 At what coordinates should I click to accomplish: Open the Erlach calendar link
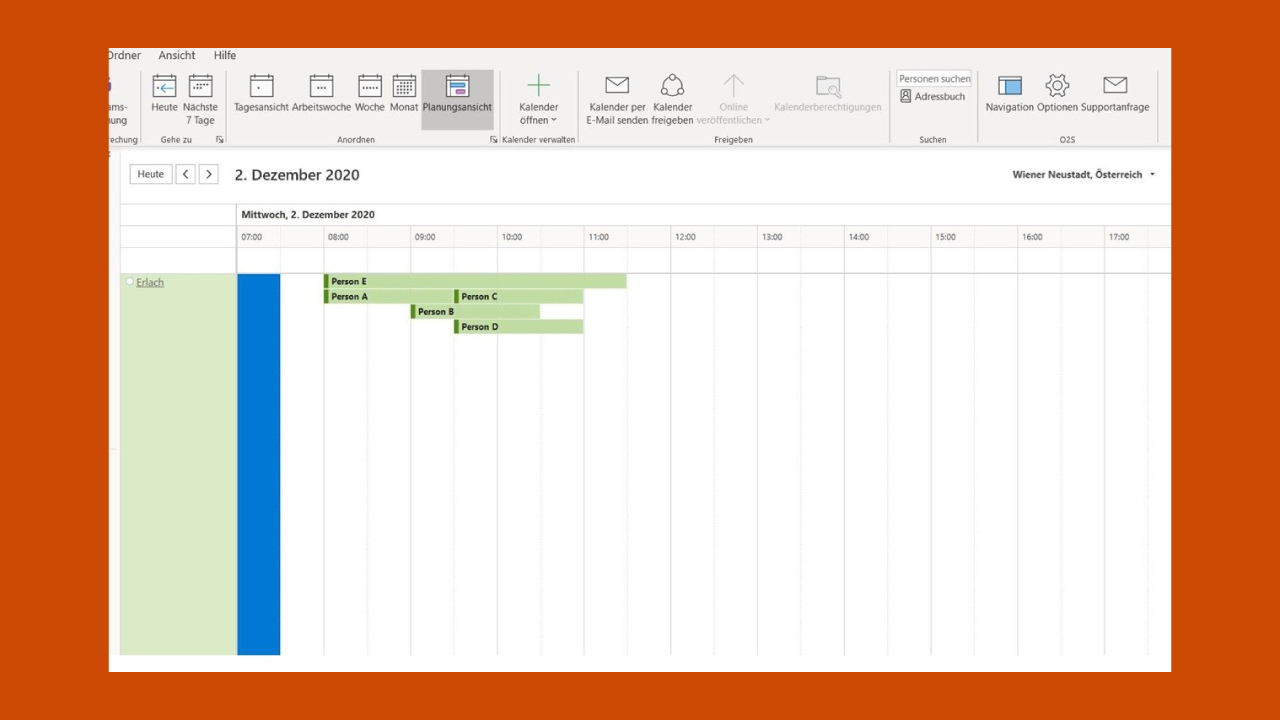click(150, 283)
